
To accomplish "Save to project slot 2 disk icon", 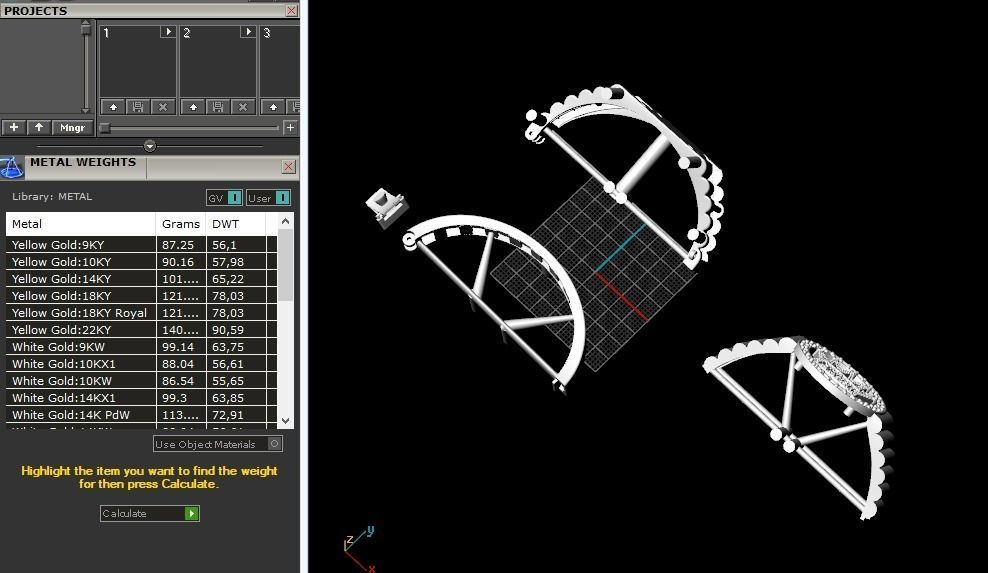I will tap(218, 107).
